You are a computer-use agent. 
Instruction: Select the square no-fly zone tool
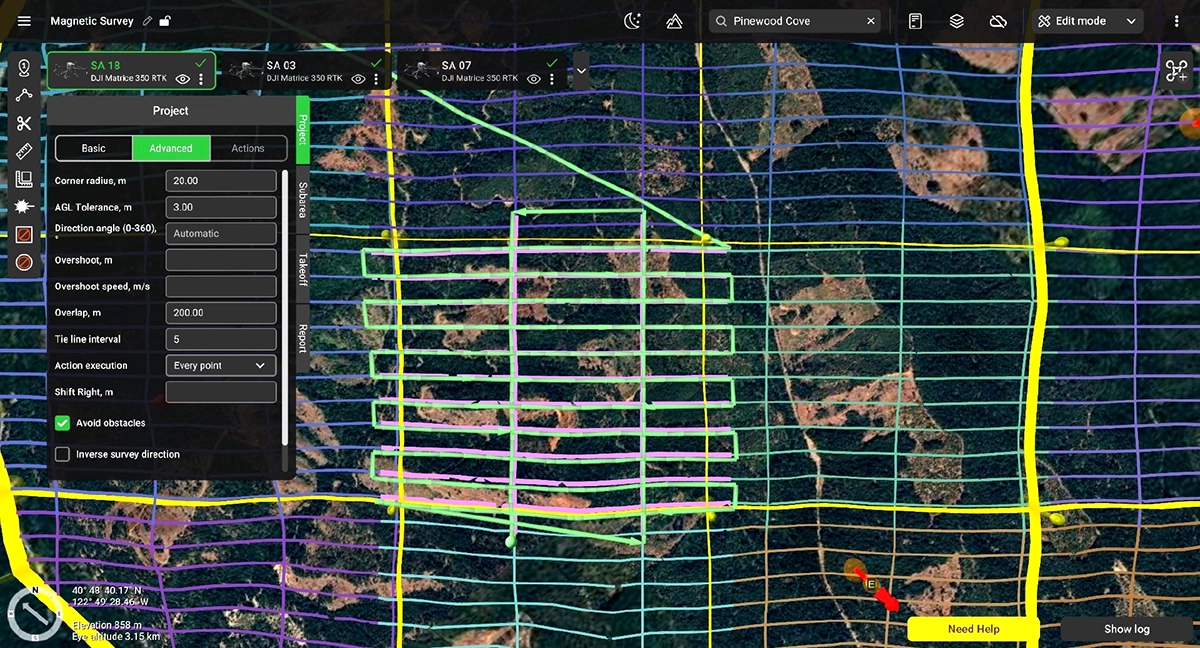[24, 234]
